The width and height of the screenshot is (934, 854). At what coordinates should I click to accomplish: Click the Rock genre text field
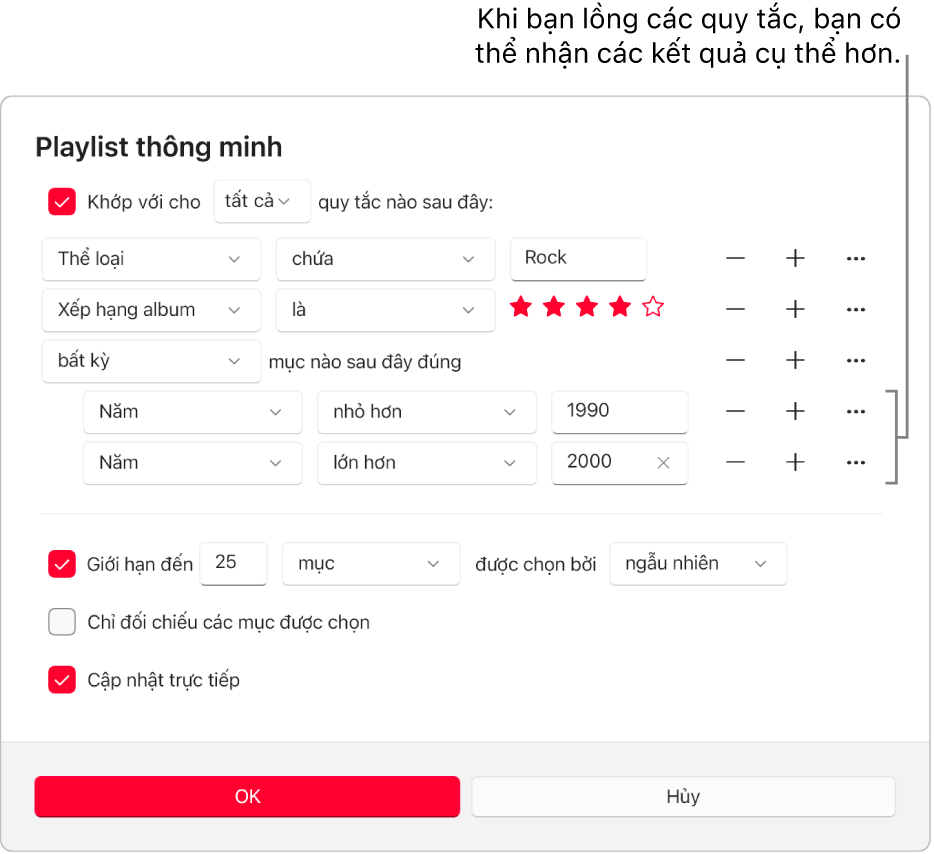pos(578,258)
